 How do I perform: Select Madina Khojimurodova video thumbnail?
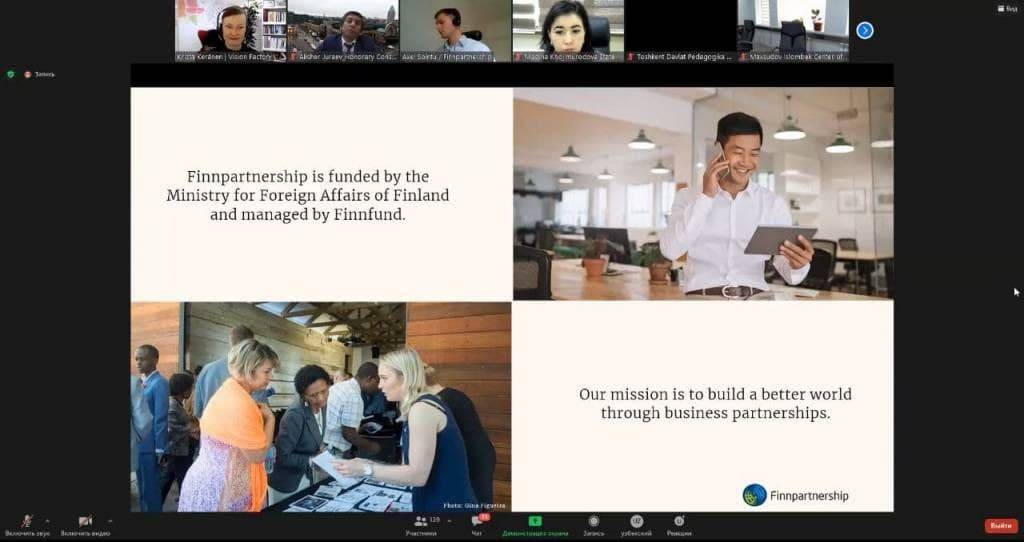pos(568,31)
